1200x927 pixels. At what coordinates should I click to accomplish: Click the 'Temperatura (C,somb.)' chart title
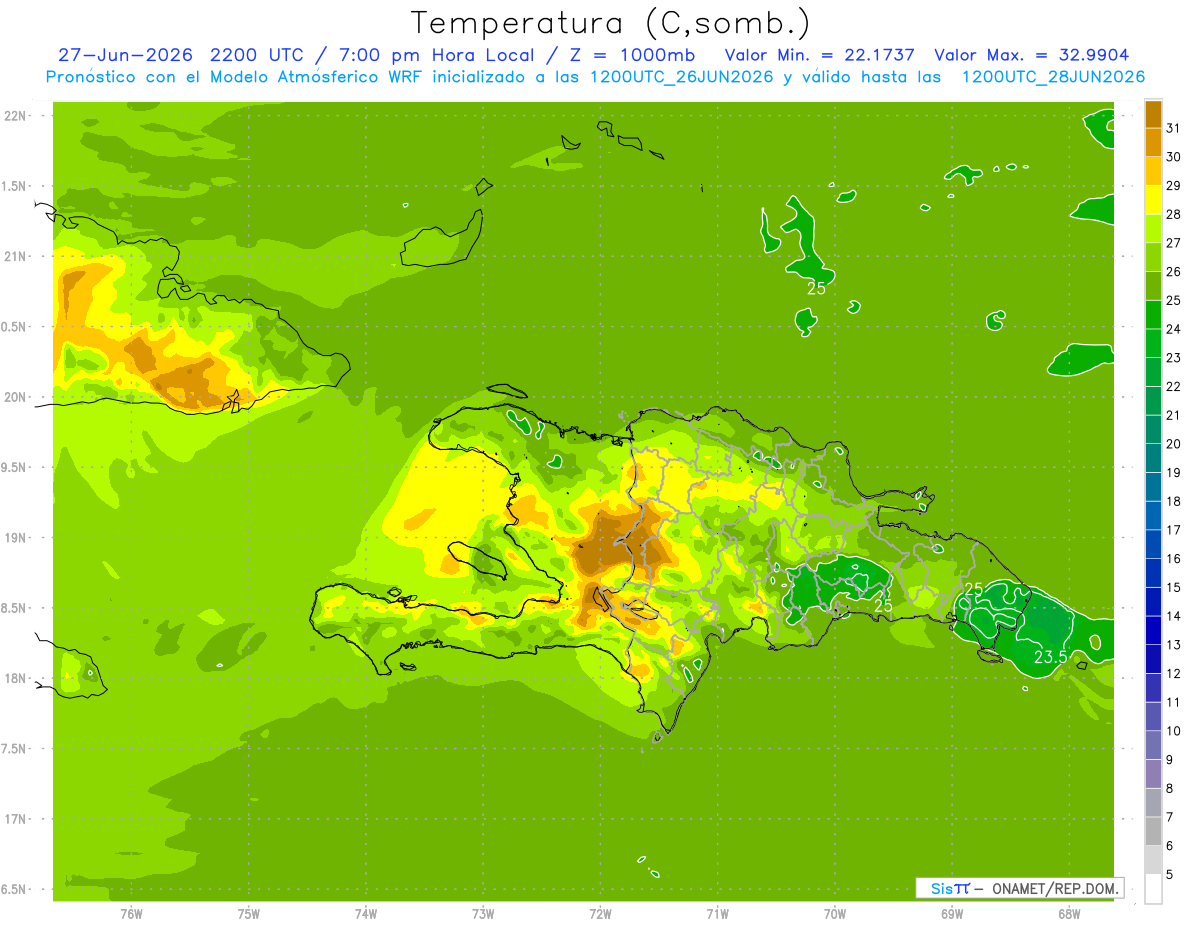click(611, 22)
